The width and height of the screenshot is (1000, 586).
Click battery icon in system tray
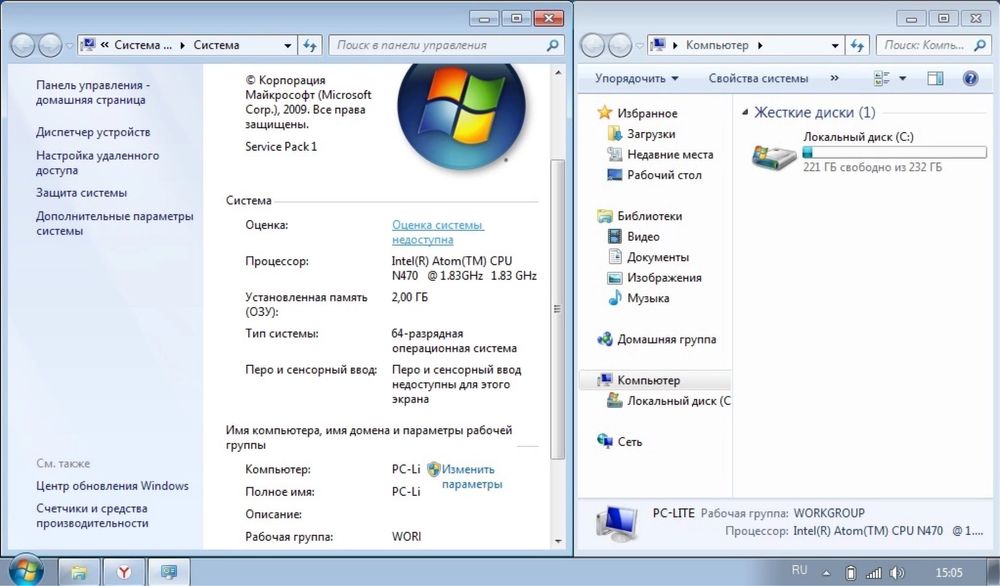[x=850, y=573]
